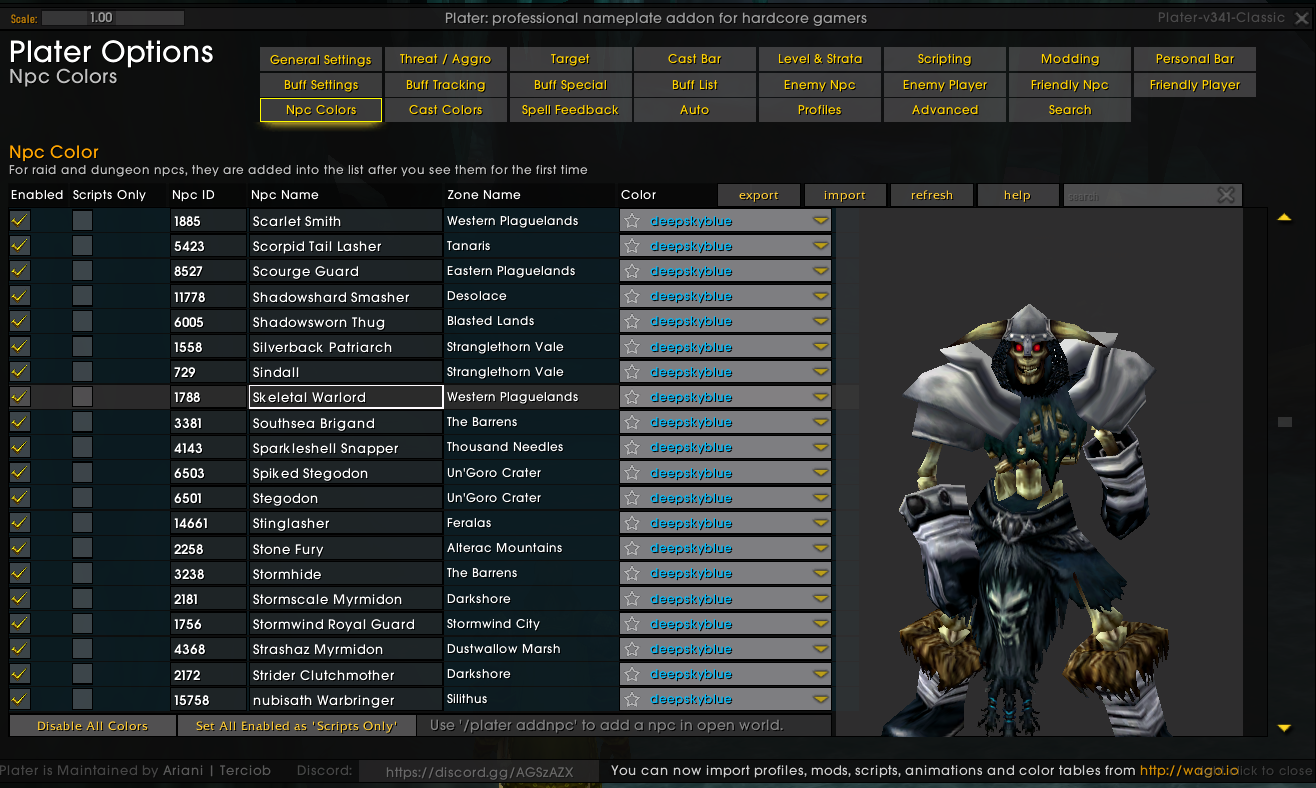Open color dropdown for Scorpid Tail Lasher
The width and height of the screenshot is (1316, 788).
point(820,246)
